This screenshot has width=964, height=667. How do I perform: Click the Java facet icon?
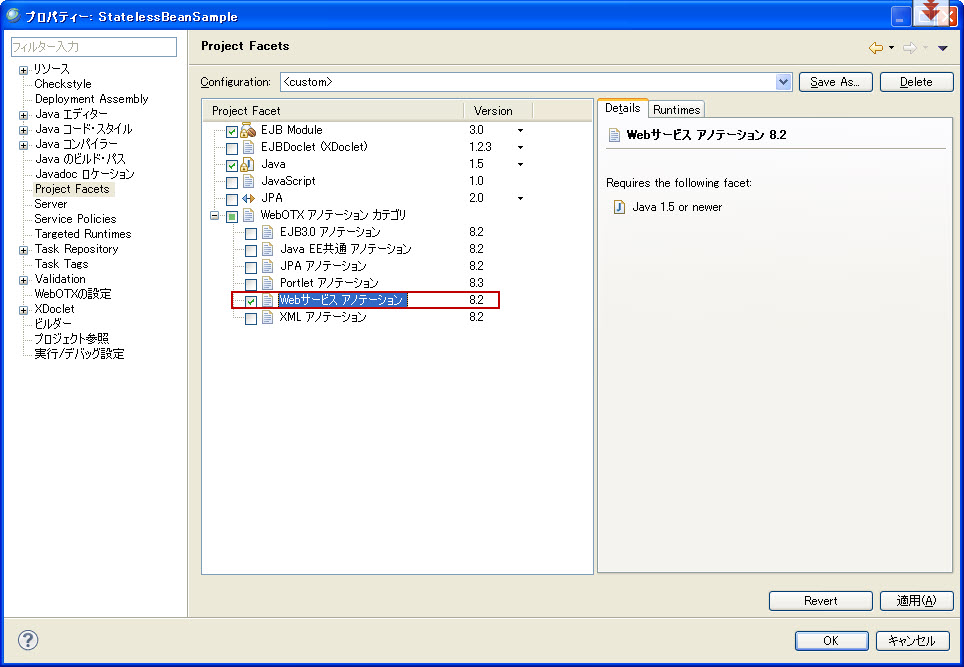[x=249, y=164]
